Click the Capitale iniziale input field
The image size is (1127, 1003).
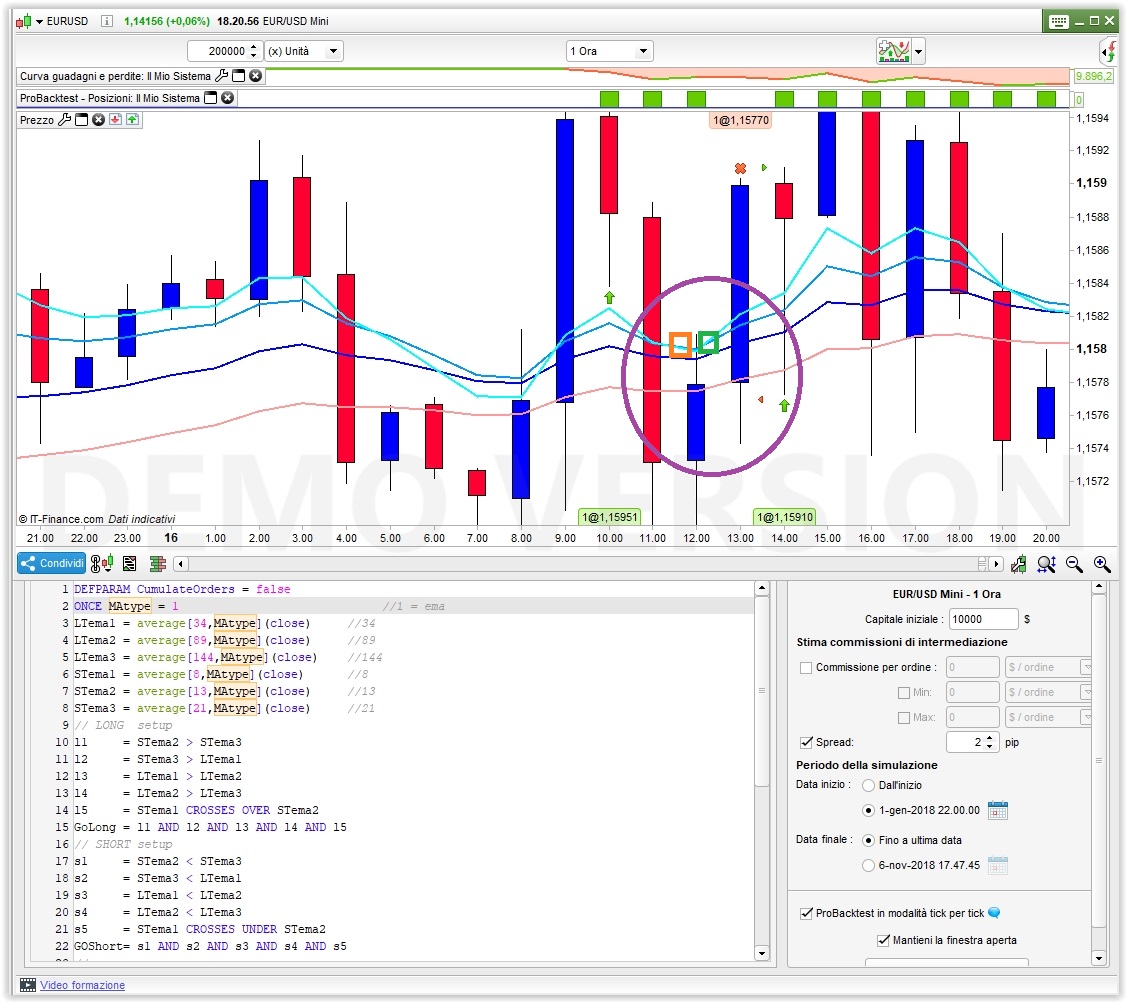point(984,619)
